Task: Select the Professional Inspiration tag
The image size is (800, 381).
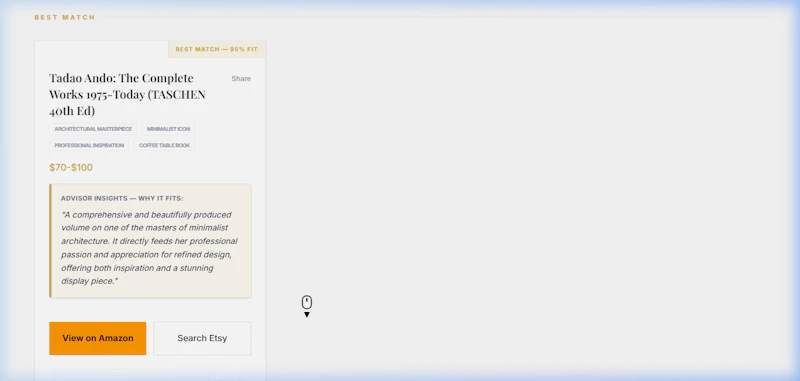Action: click(89, 145)
